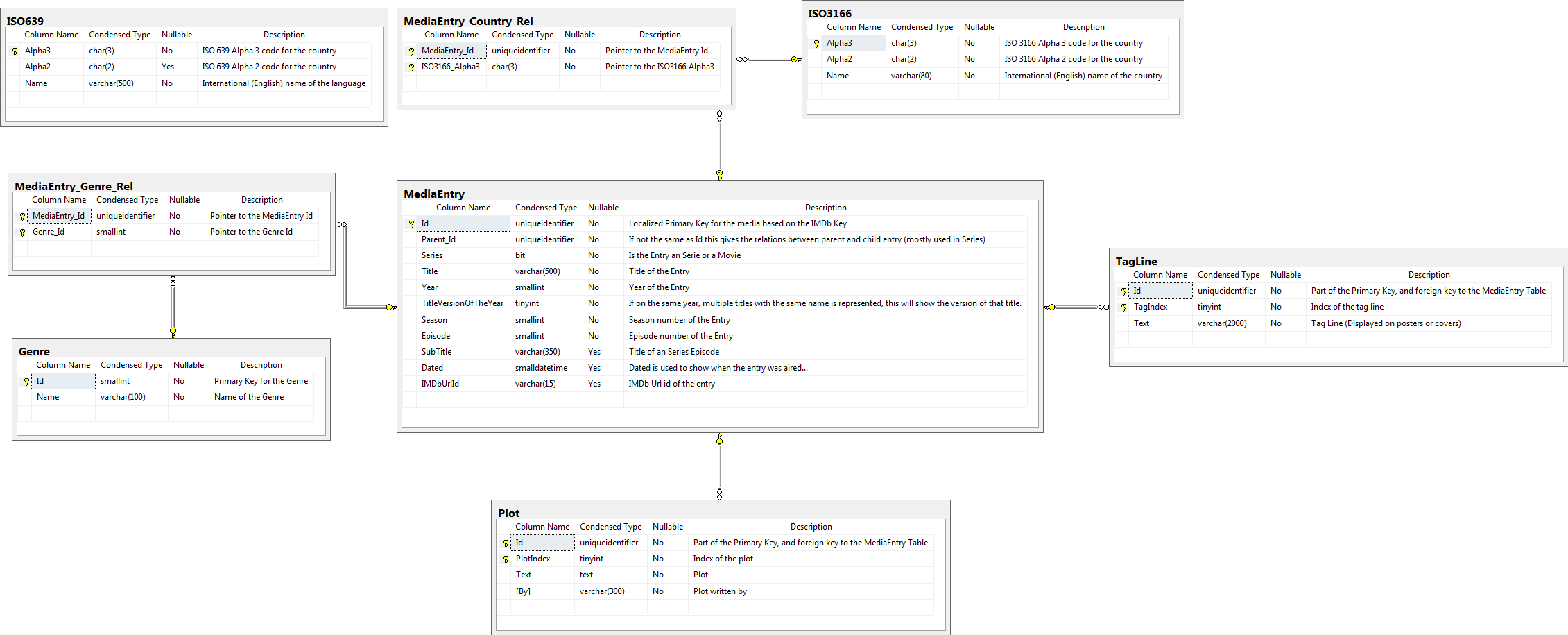Click 'Tag Line (Displayed on posters or covers)' description
The height and width of the screenshot is (635, 1568).
point(1386,323)
